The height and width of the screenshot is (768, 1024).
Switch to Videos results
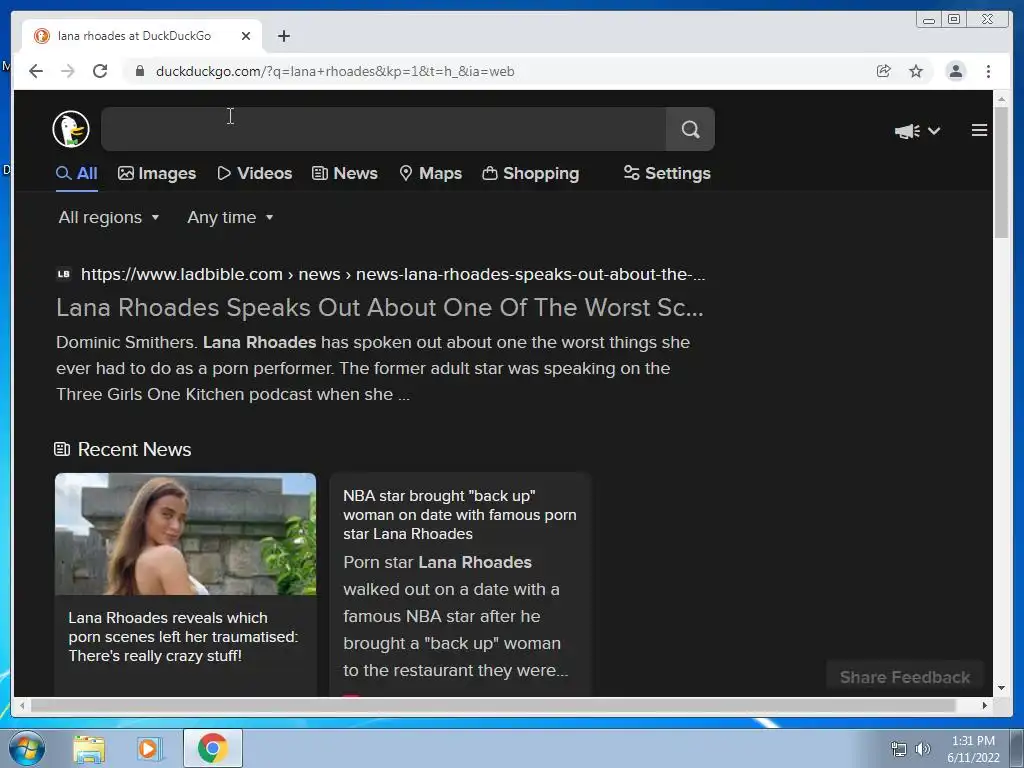click(x=255, y=173)
